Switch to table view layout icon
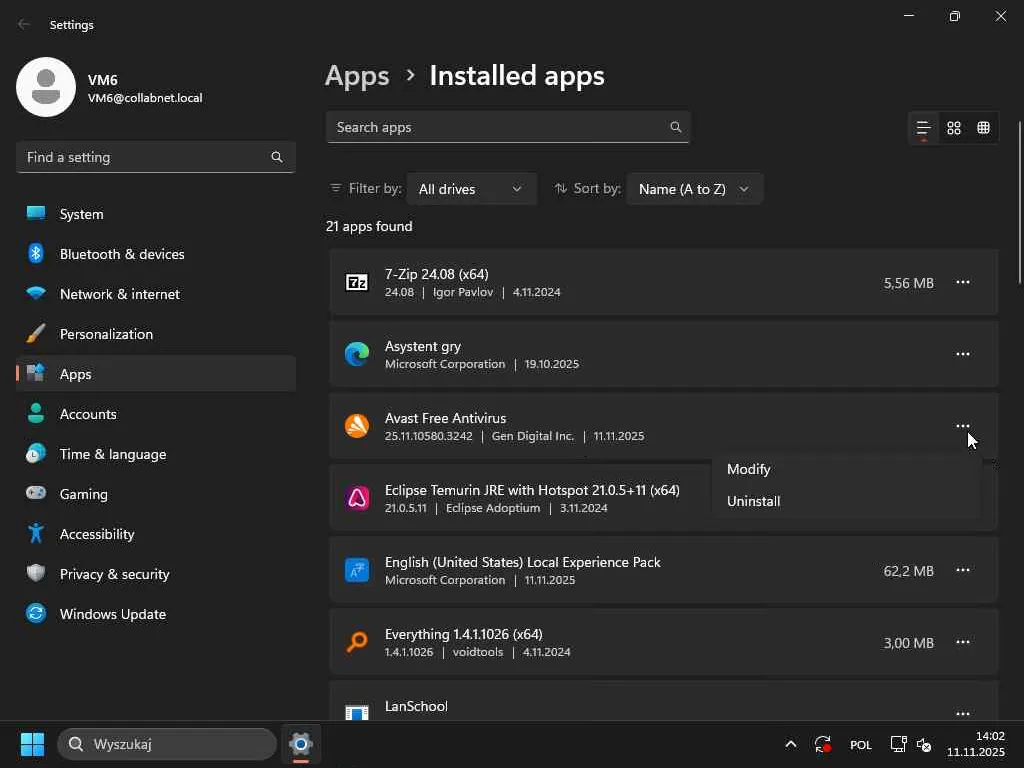The height and width of the screenshot is (768, 1024). click(x=983, y=128)
